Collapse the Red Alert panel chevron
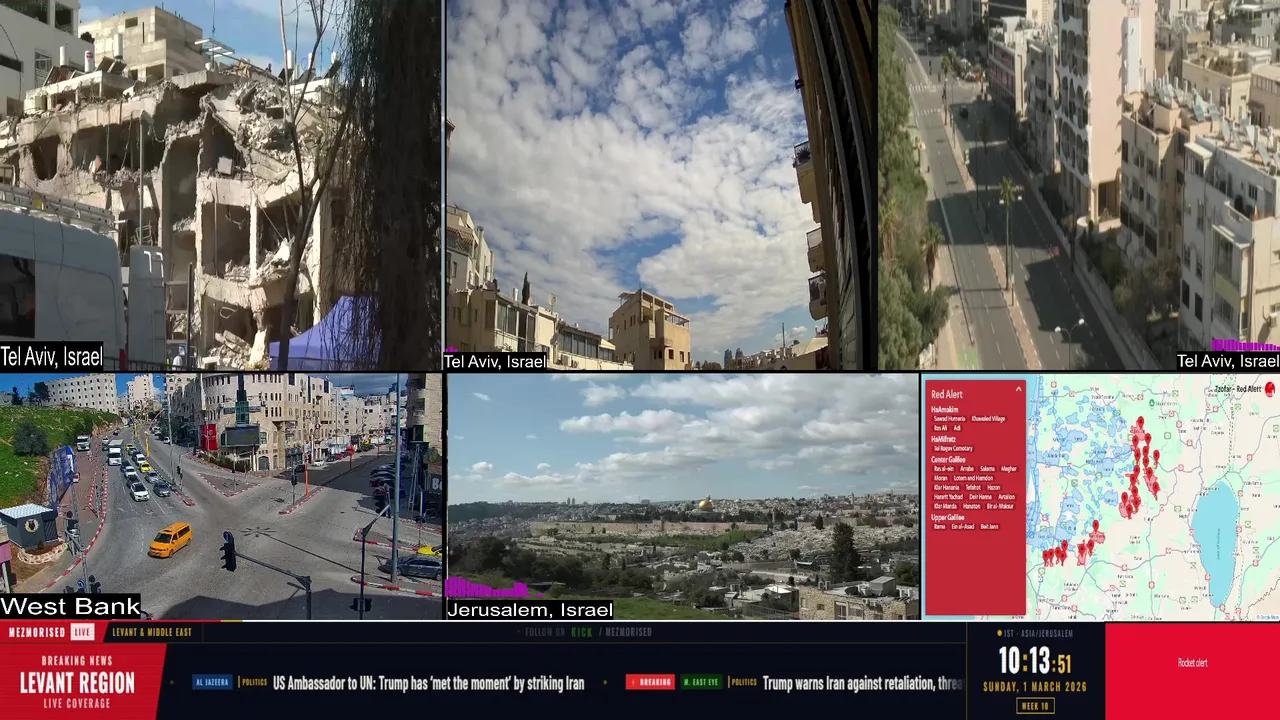Viewport: 1280px width, 720px height. coord(1018,389)
